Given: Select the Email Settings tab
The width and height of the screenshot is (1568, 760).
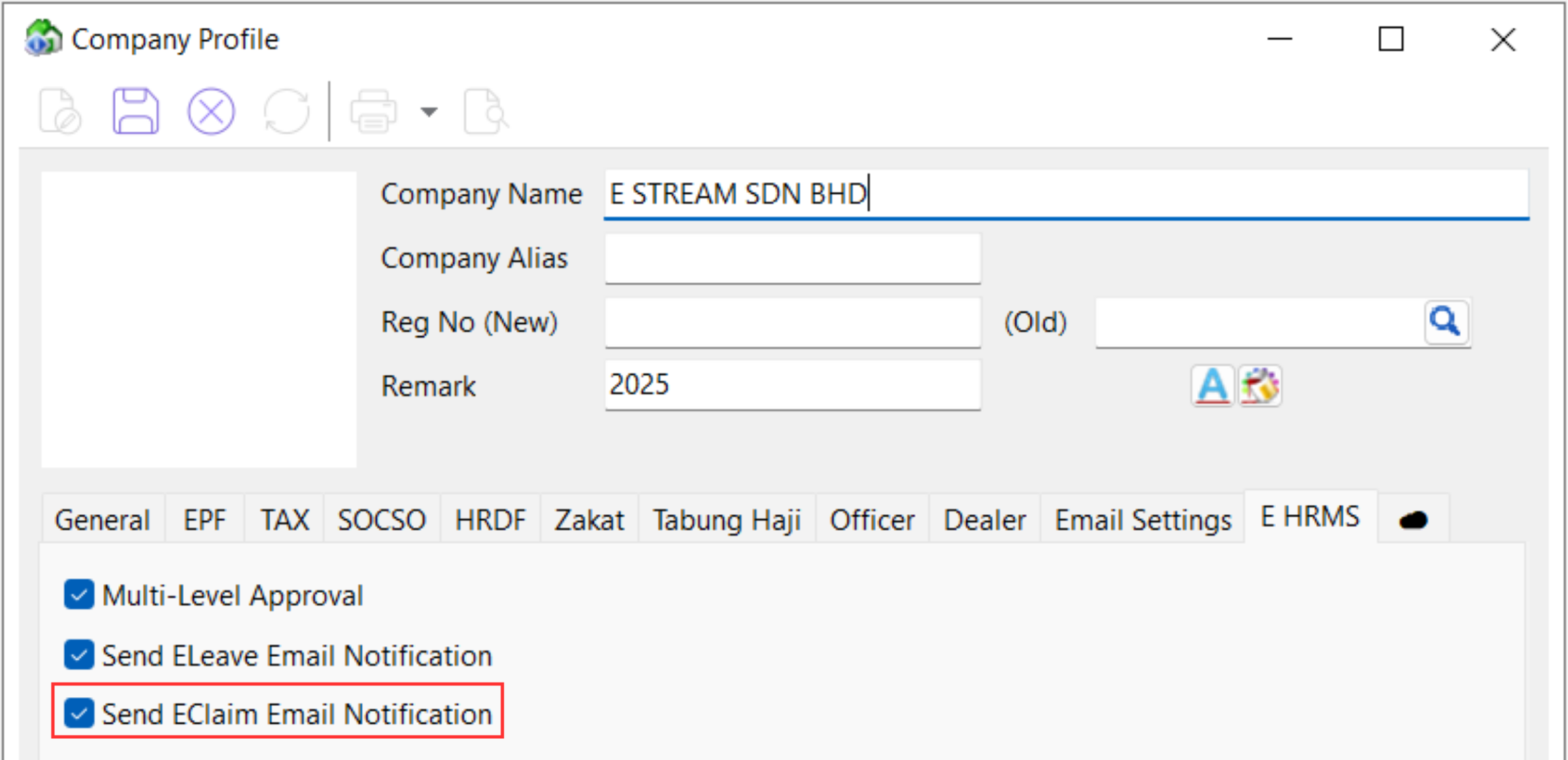Looking at the screenshot, I should [x=1143, y=519].
